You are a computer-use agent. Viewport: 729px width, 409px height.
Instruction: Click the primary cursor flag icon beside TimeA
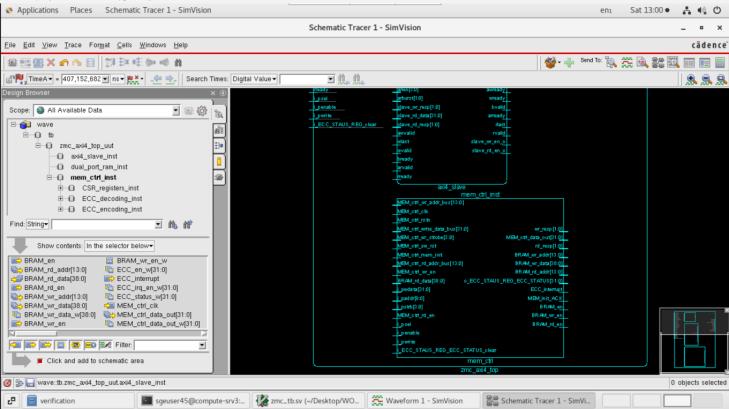(x=19, y=79)
